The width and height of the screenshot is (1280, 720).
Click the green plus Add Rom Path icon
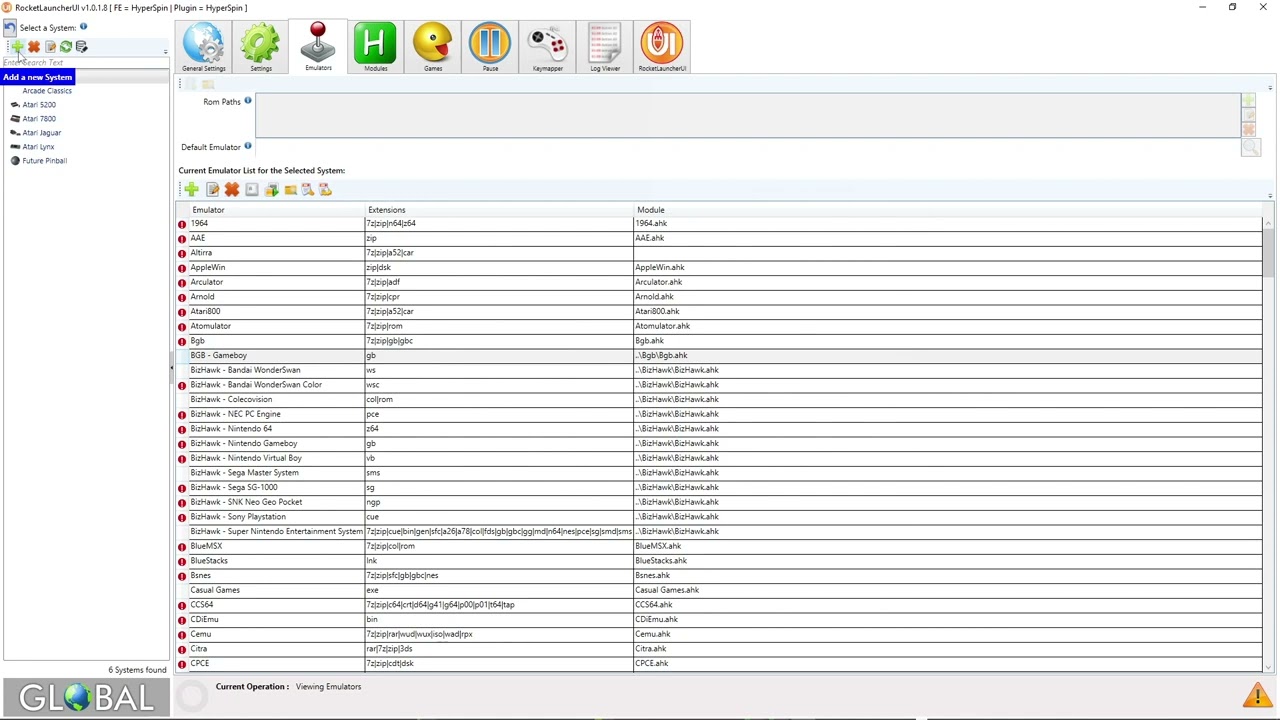click(1249, 102)
